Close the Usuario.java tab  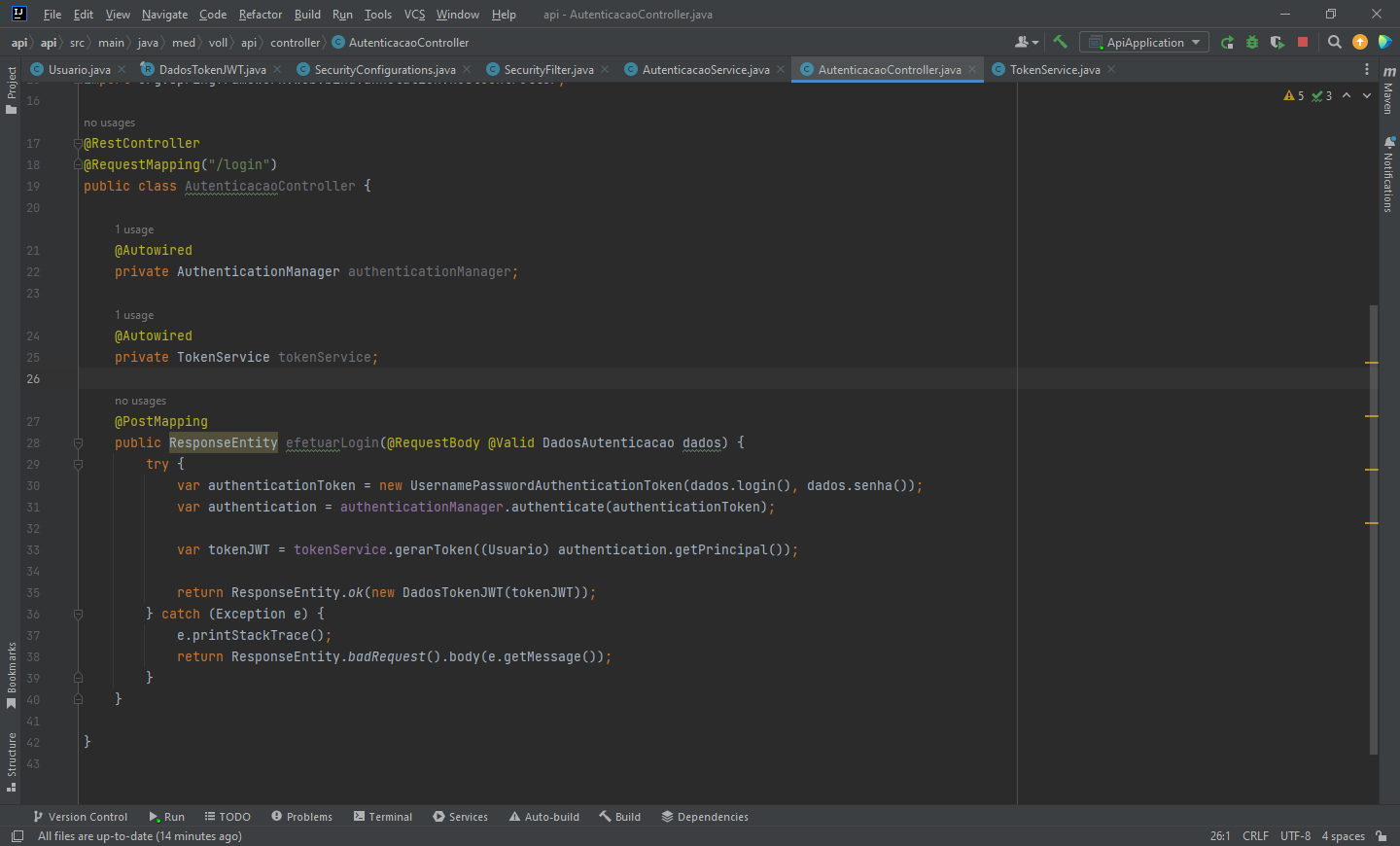[x=122, y=69]
